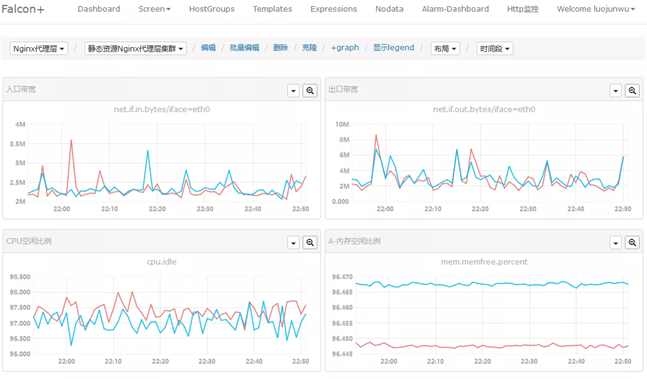Open the Http监控 page
The image size is (647, 379).
pos(523,9)
